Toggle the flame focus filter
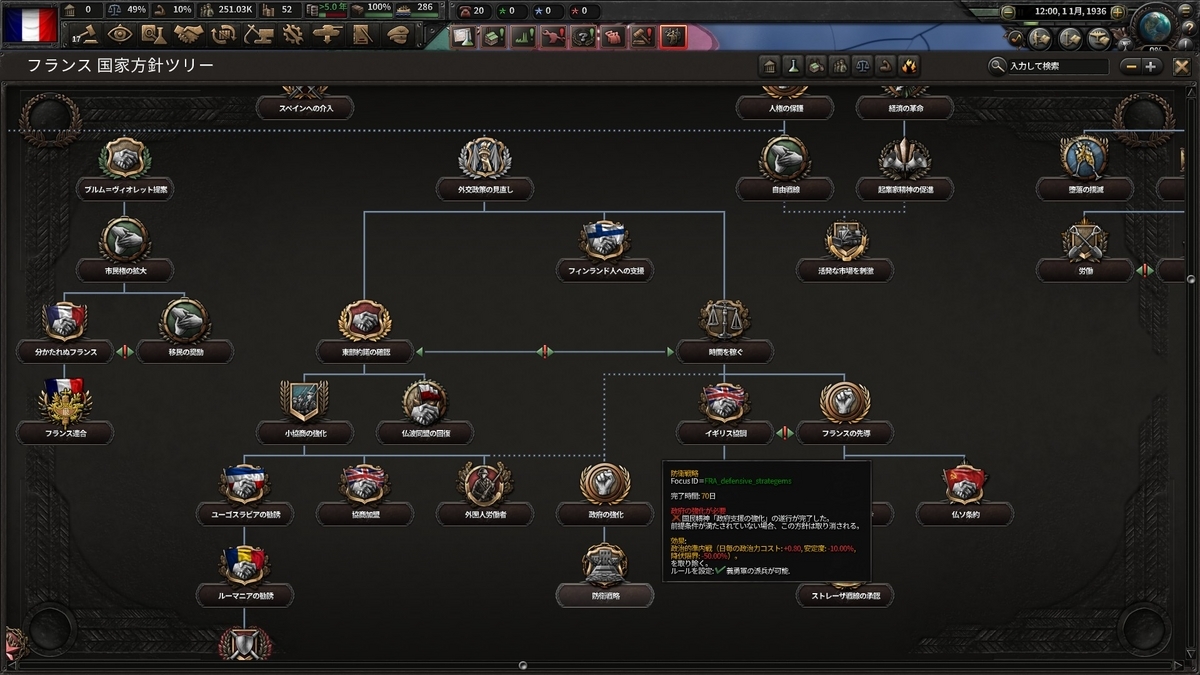 tap(906, 67)
